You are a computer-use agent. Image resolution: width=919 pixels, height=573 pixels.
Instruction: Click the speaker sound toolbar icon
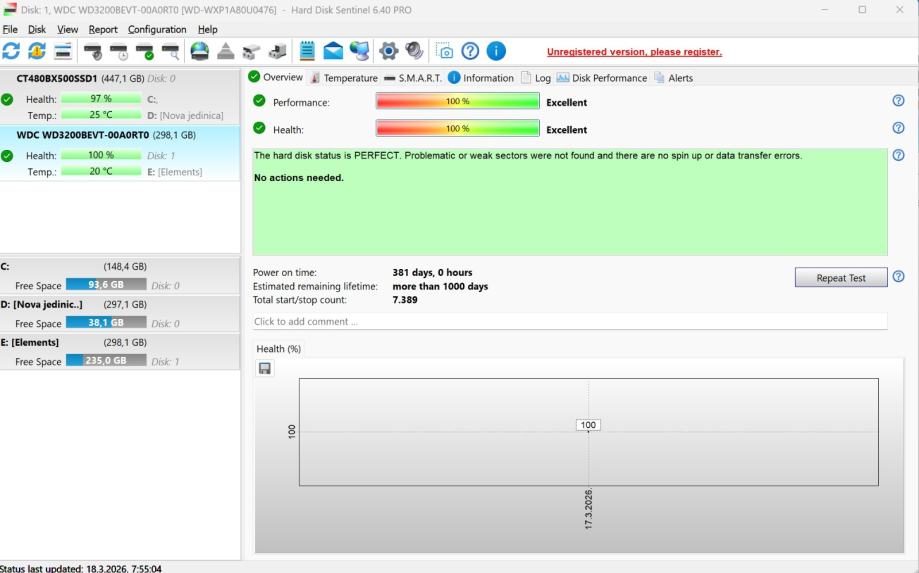414,51
